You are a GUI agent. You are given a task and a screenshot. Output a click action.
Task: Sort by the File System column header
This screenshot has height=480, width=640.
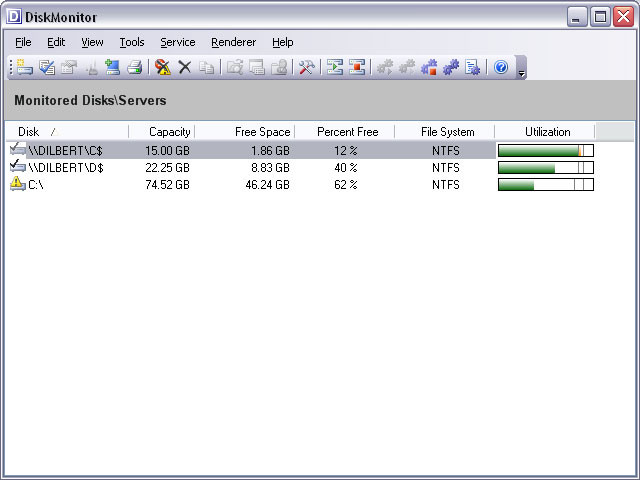444,132
